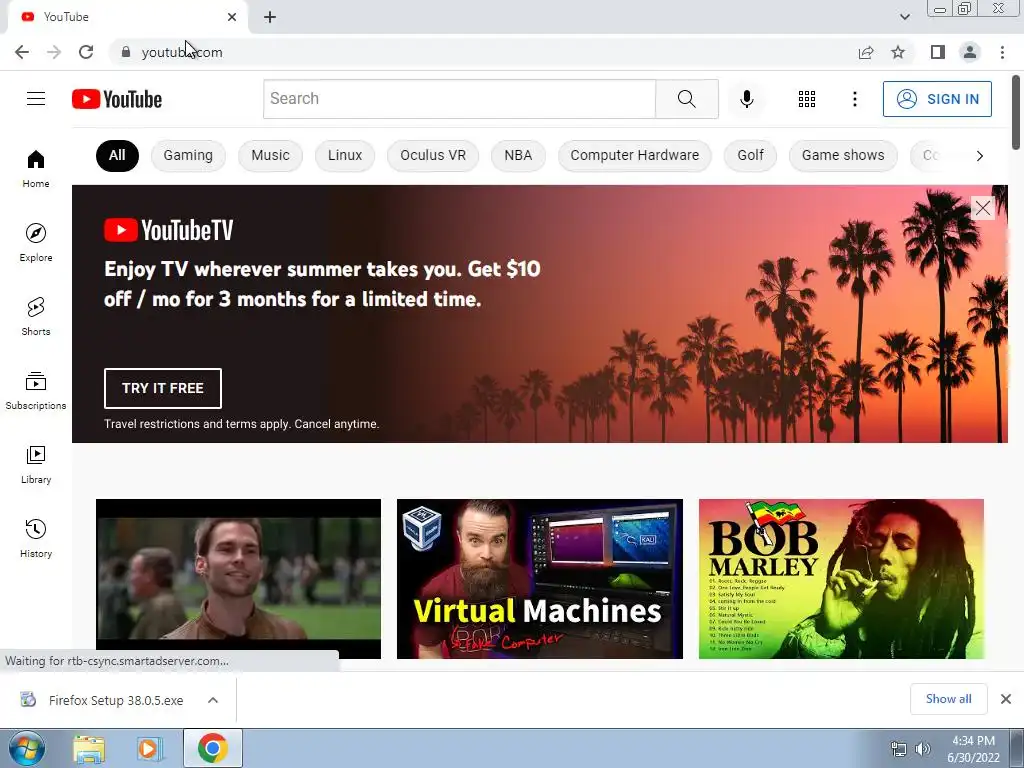The width and height of the screenshot is (1024, 768).
Task: Click the YouTube logo
Action: (117, 99)
